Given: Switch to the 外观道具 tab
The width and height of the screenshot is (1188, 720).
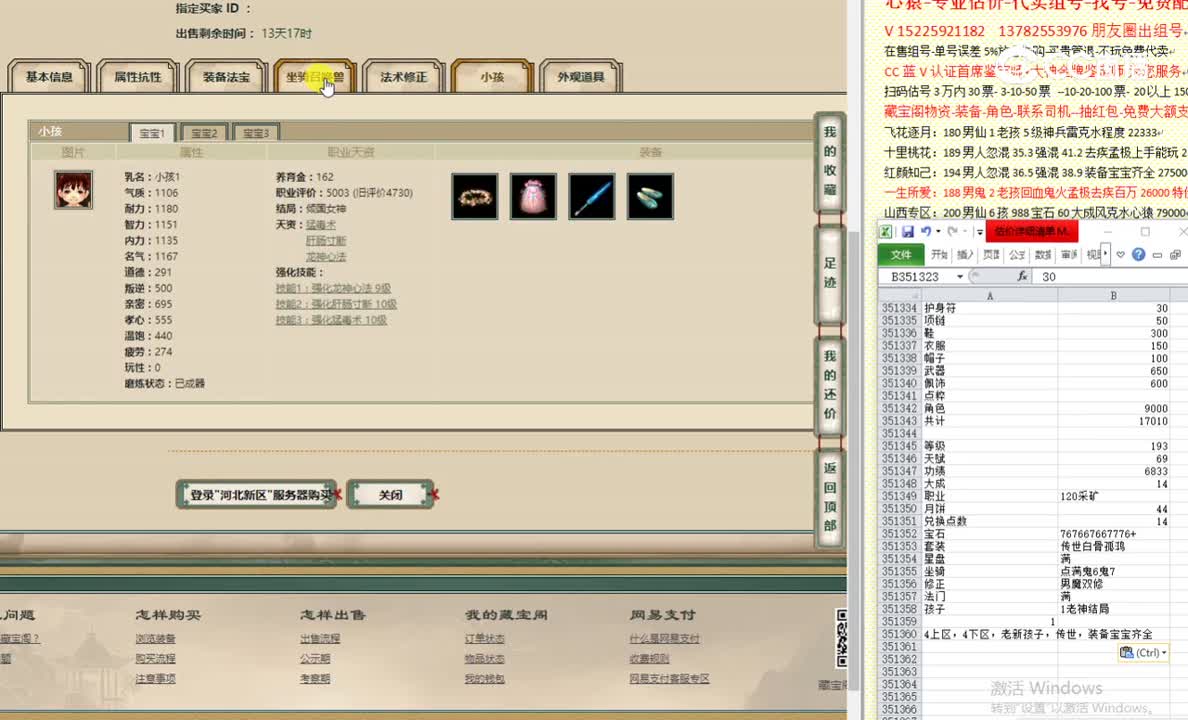Looking at the screenshot, I should pos(580,76).
